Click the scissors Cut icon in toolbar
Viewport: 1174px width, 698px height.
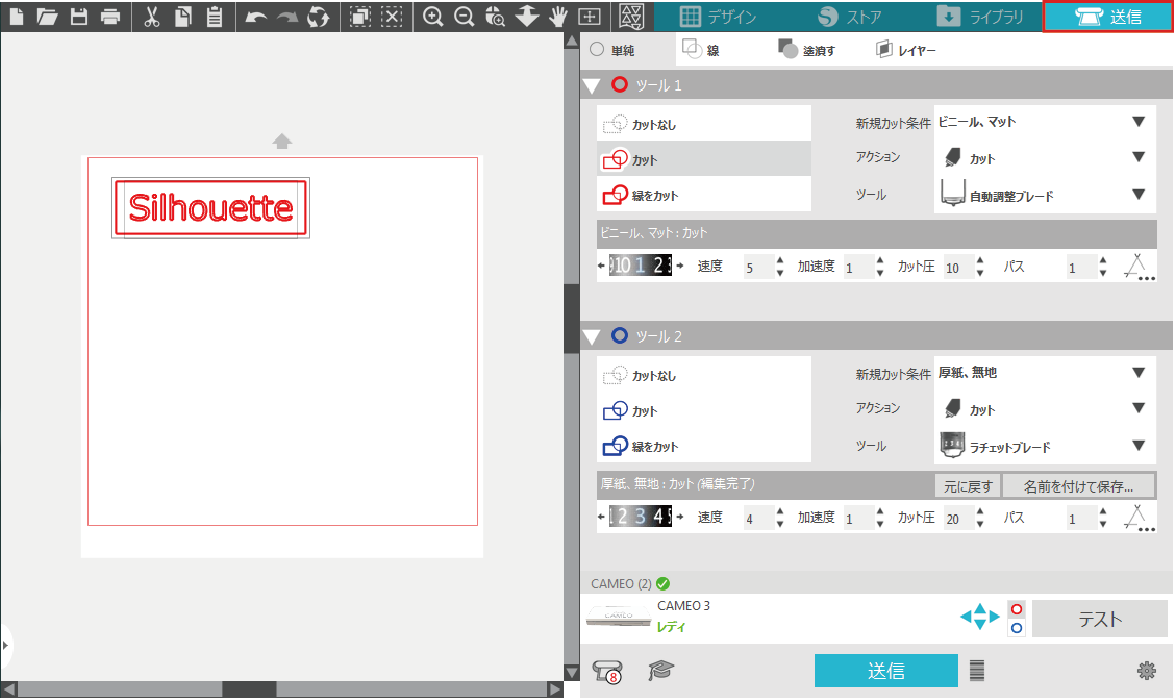(x=152, y=17)
